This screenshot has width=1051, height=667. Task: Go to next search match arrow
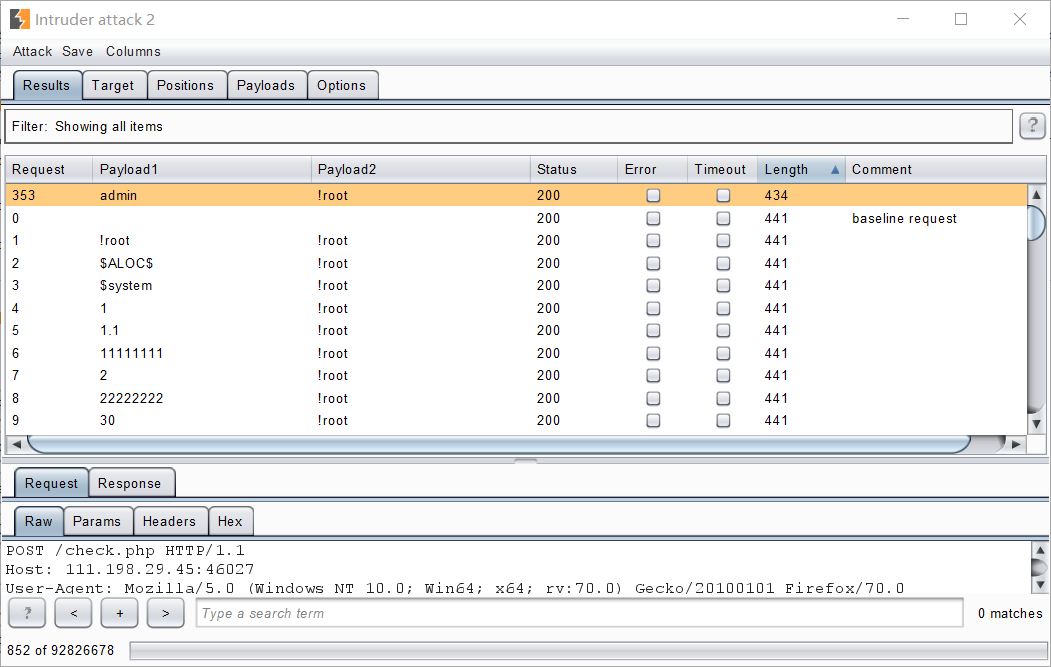166,613
